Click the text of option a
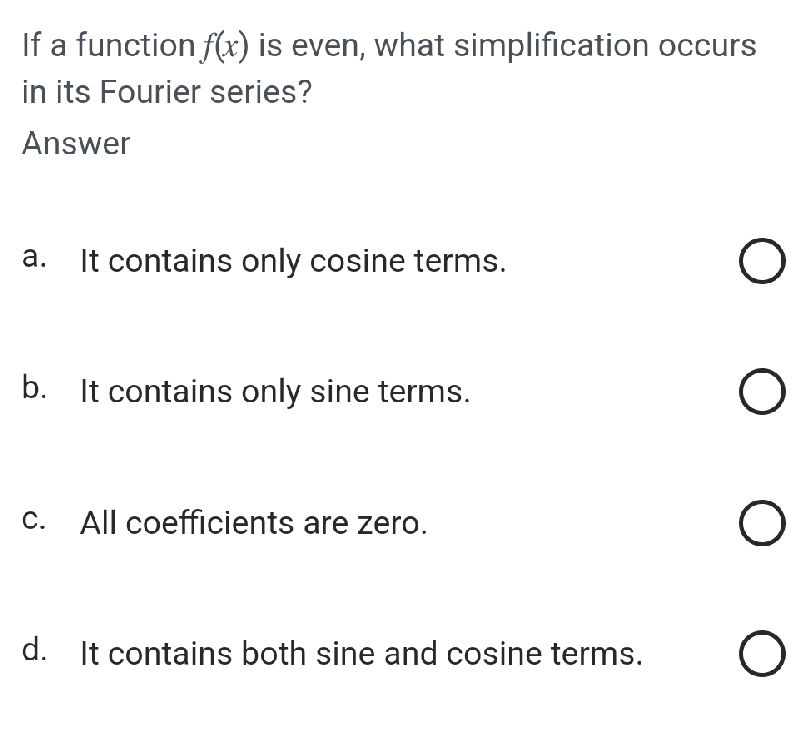This screenshot has width=800, height=749. pyautogui.click(x=292, y=262)
